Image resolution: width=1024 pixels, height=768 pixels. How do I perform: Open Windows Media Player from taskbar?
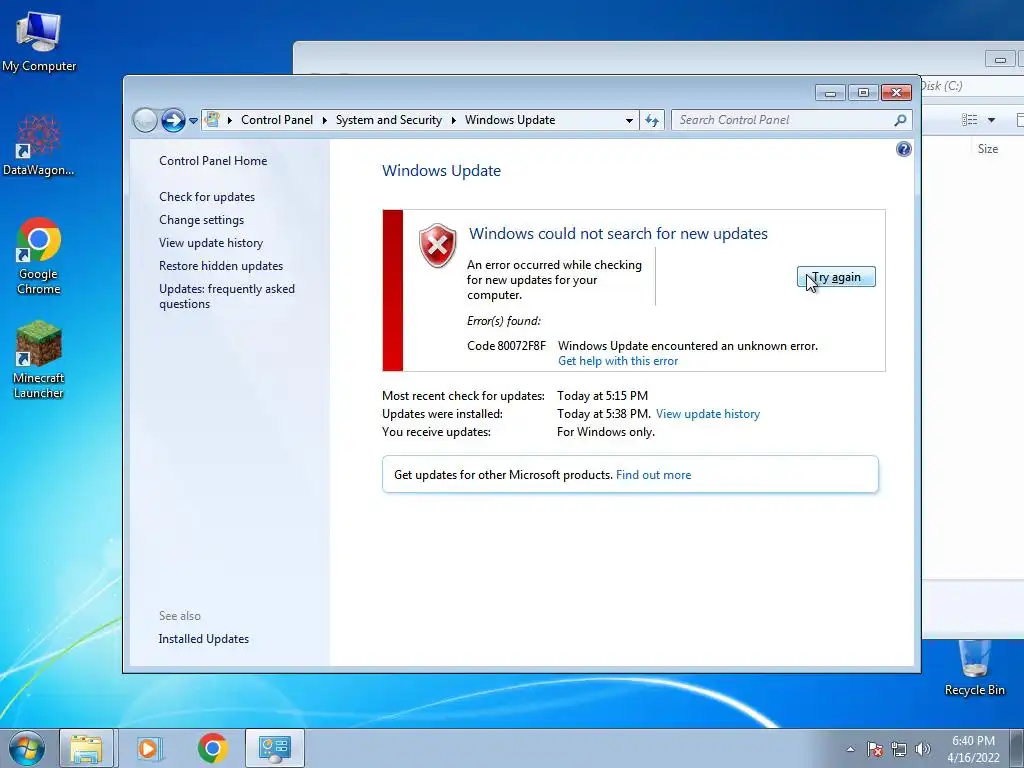coord(149,748)
